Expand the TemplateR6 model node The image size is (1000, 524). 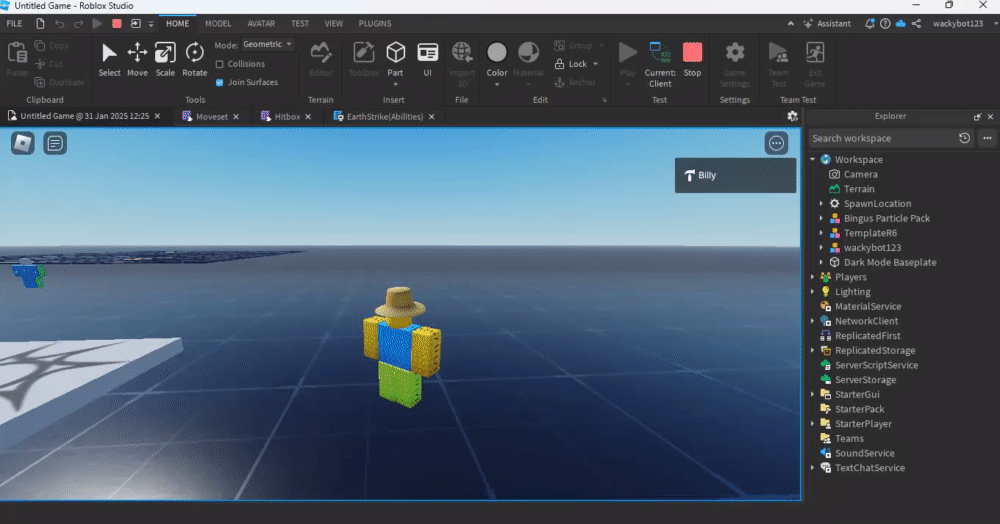point(821,233)
